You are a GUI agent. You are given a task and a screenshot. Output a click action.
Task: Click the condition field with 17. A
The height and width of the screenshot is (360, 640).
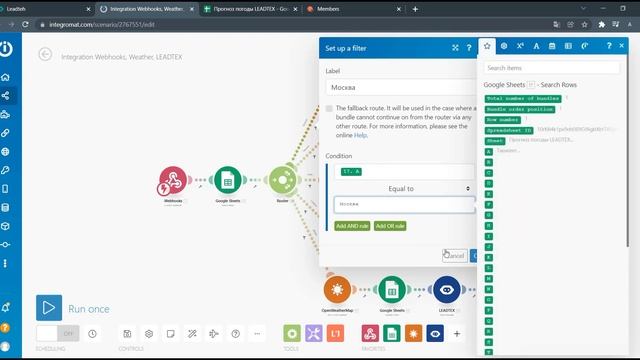pyautogui.click(x=404, y=172)
